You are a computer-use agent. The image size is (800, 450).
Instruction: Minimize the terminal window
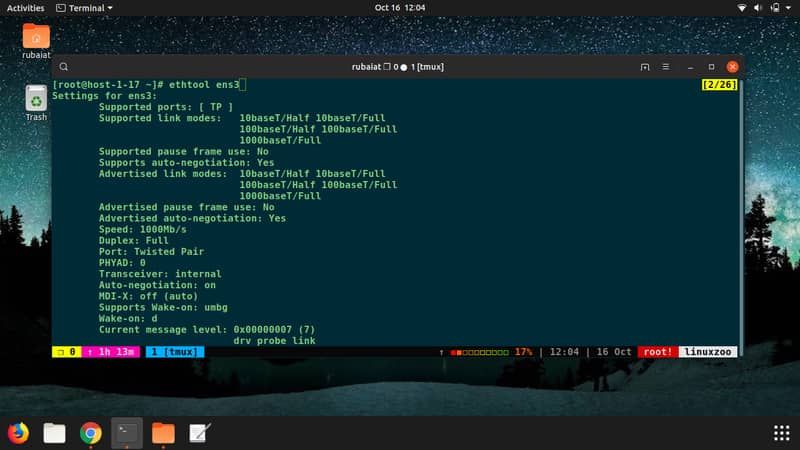coord(690,67)
